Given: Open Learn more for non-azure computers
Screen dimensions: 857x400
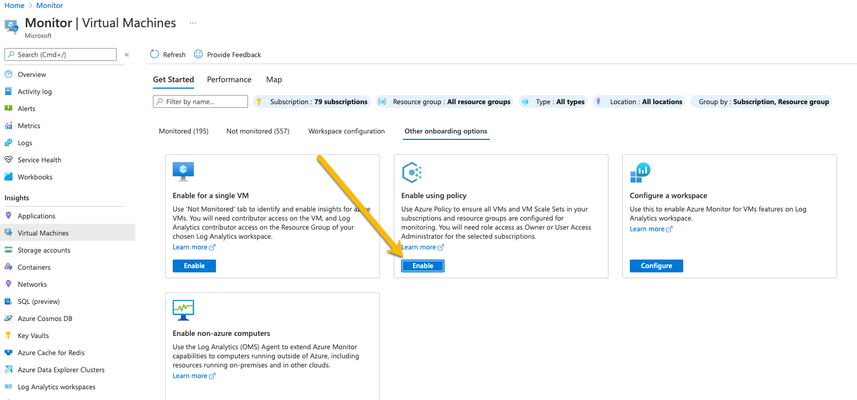Looking at the screenshot, I should (x=194, y=375).
